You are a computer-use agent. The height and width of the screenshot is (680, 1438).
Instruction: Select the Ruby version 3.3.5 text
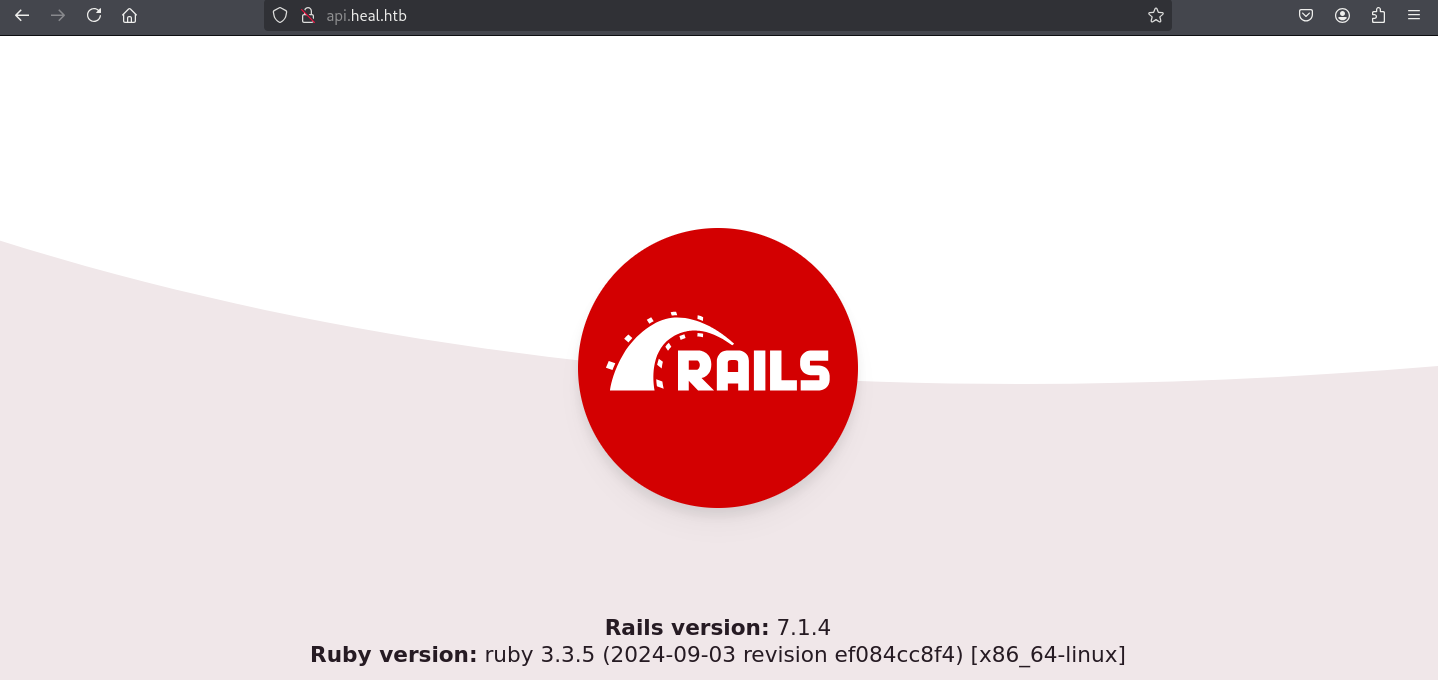point(718,655)
